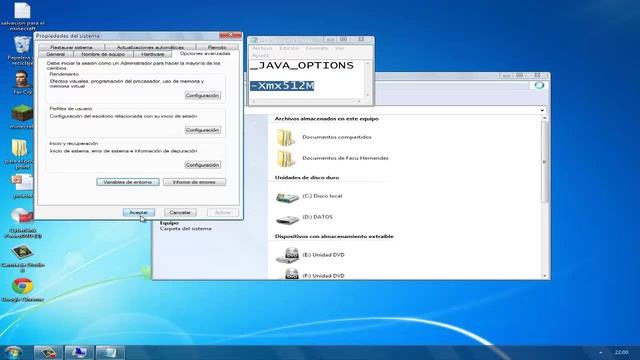Switch to the Hardware tab
The height and width of the screenshot is (360, 640).
pyautogui.click(x=153, y=54)
